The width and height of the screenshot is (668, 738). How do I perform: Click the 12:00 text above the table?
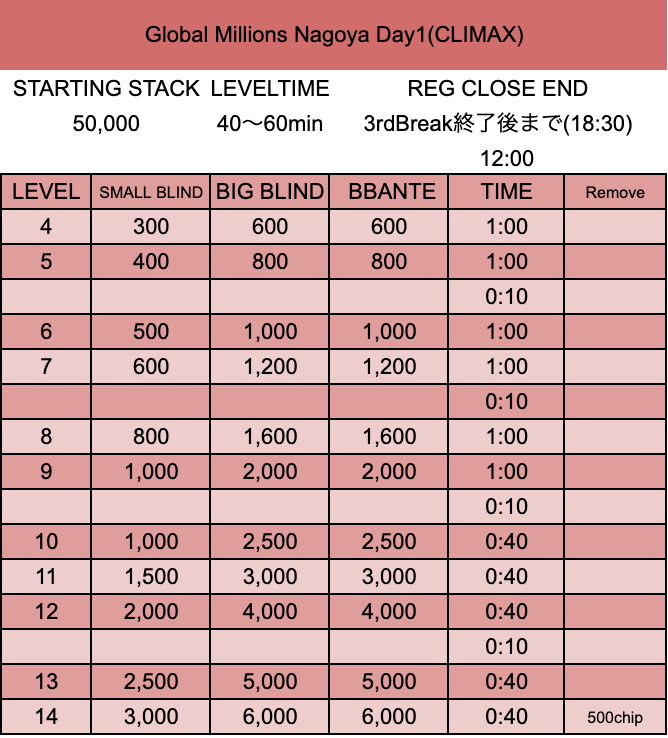pos(506,158)
